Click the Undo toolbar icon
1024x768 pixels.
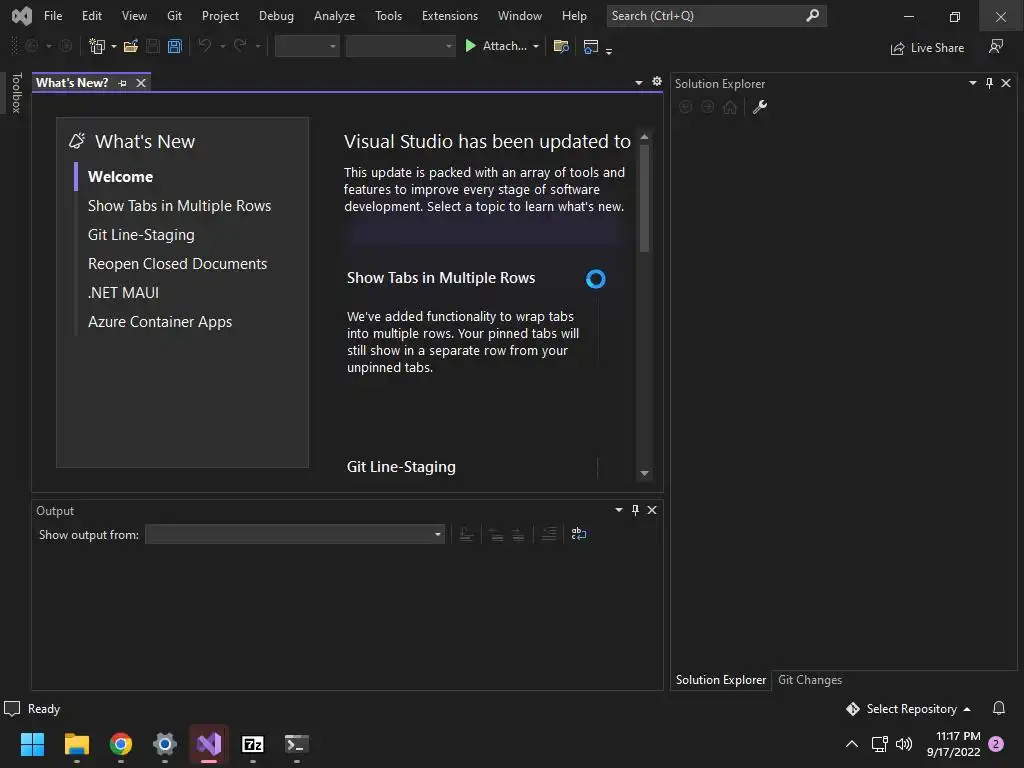click(204, 46)
